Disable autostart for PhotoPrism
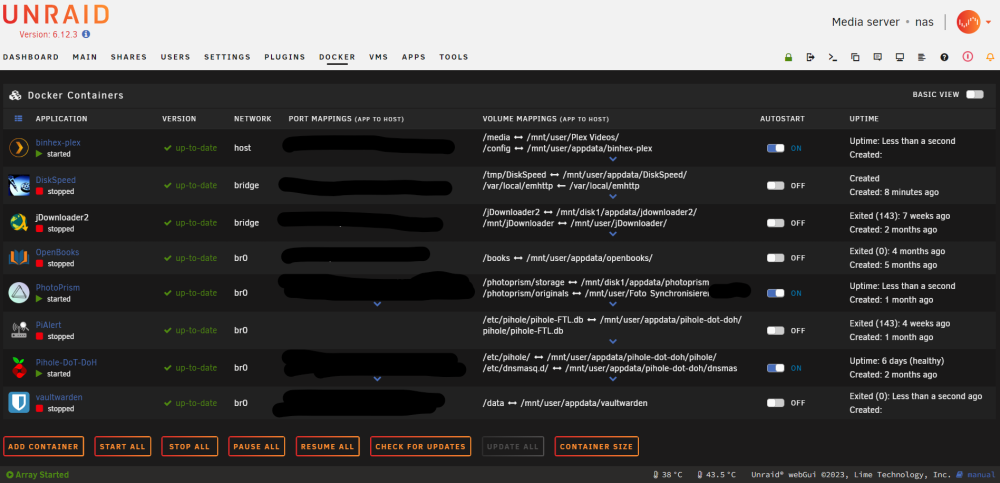The height and width of the screenshot is (483, 1000). 776,293
